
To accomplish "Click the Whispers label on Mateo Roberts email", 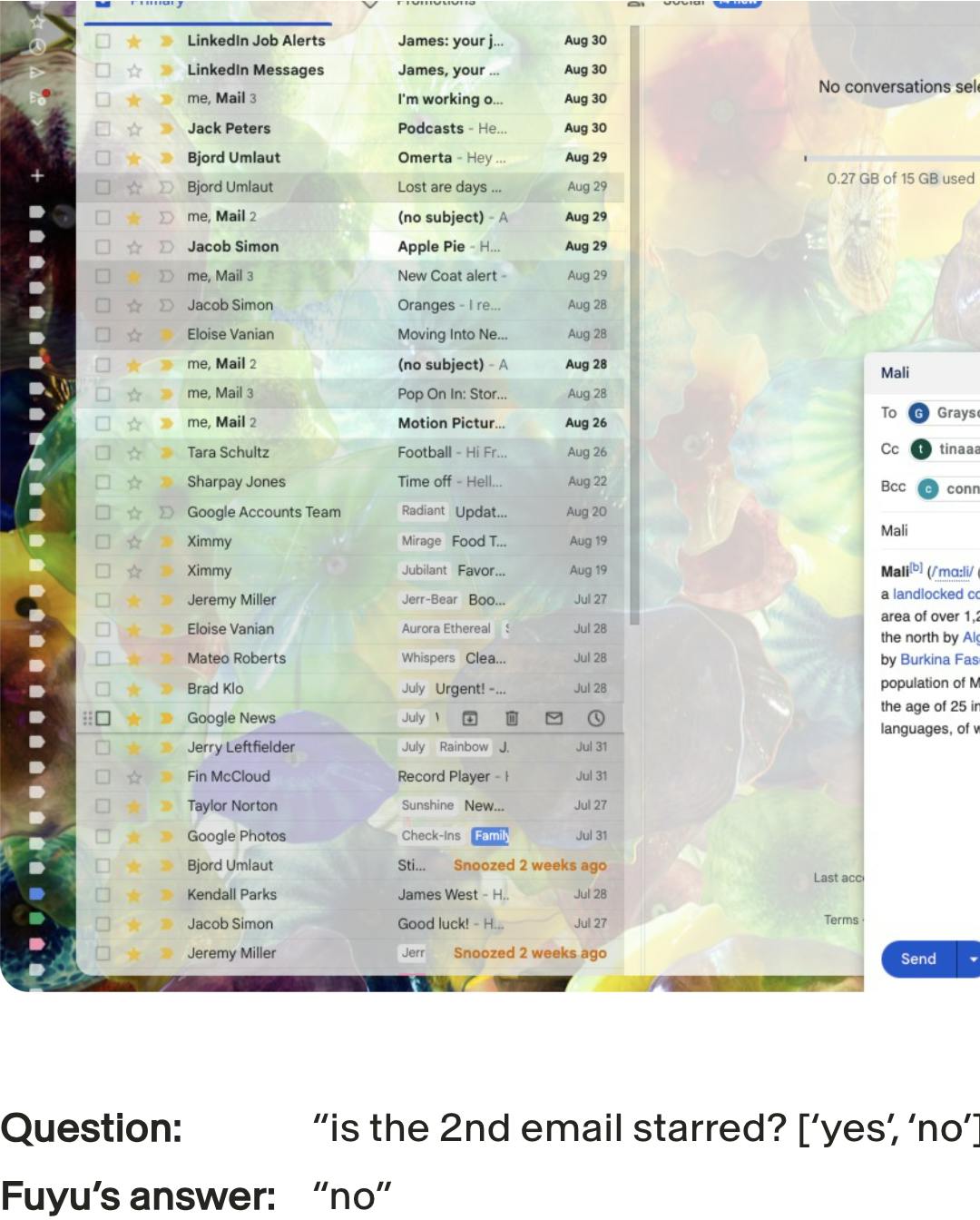I will coord(428,658).
